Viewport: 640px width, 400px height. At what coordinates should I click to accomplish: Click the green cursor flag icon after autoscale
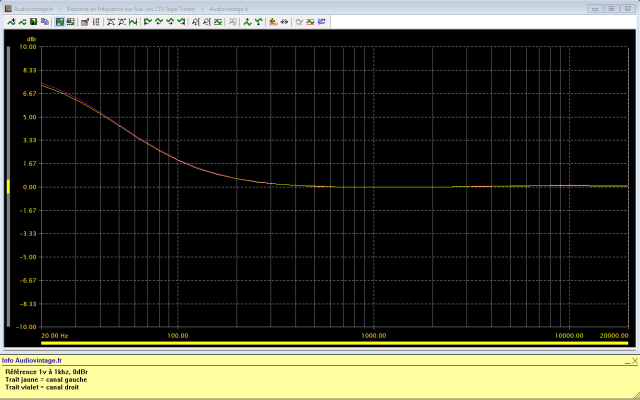pyautogui.click(x=148, y=22)
